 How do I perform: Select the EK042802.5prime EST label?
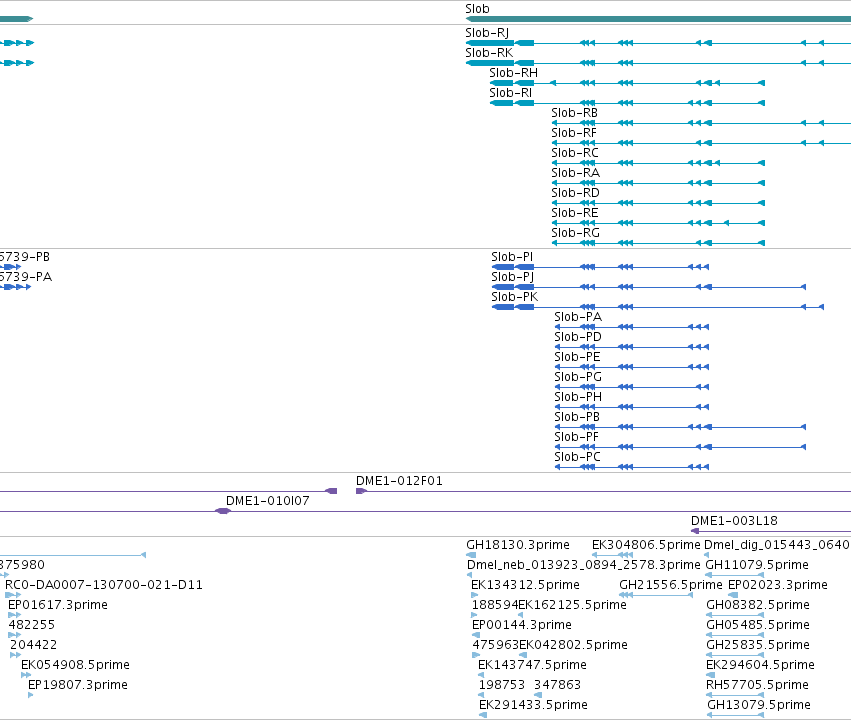574,646
